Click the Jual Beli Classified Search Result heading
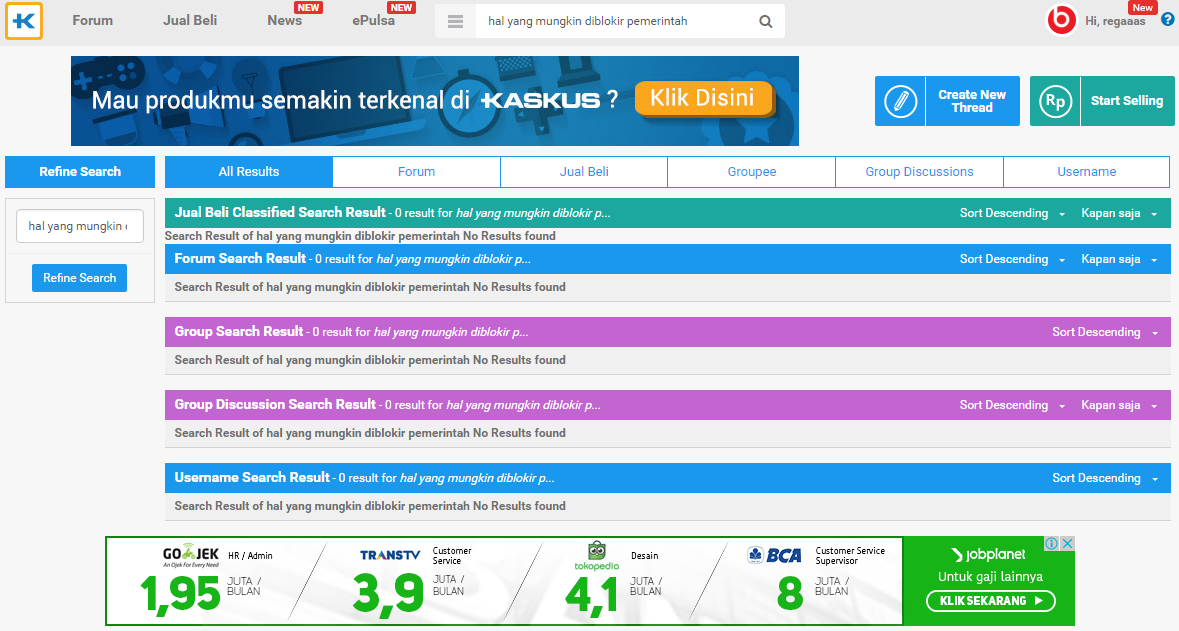 280,212
